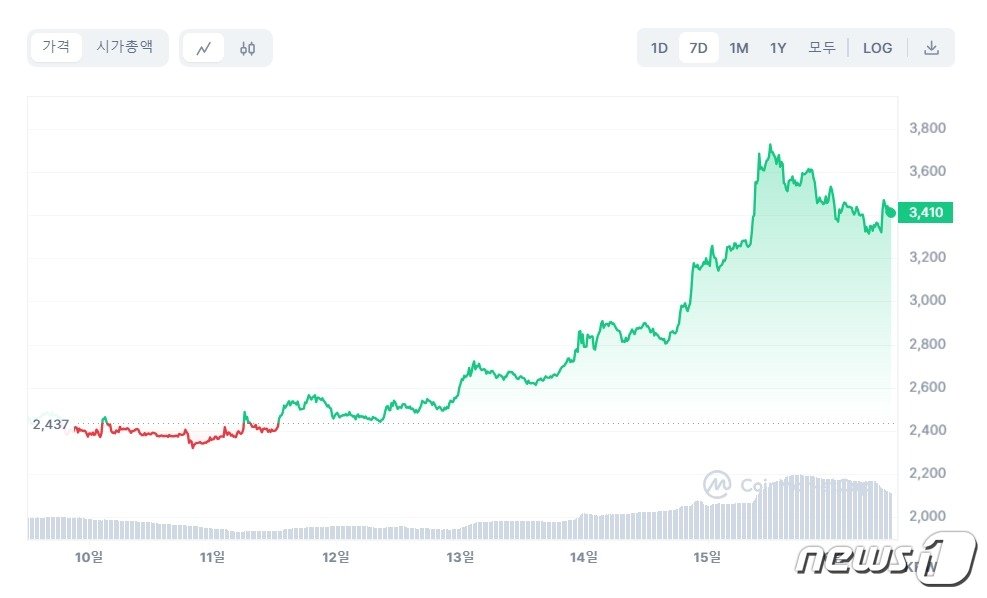Choose the 1Y time range
This screenshot has width=987, height=598.
[778, 48]
